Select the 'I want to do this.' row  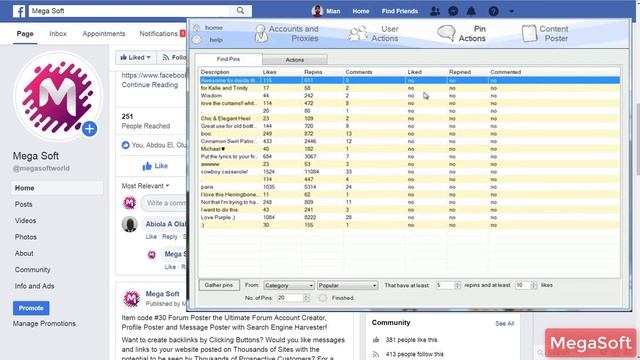click(x=410, y=210)
